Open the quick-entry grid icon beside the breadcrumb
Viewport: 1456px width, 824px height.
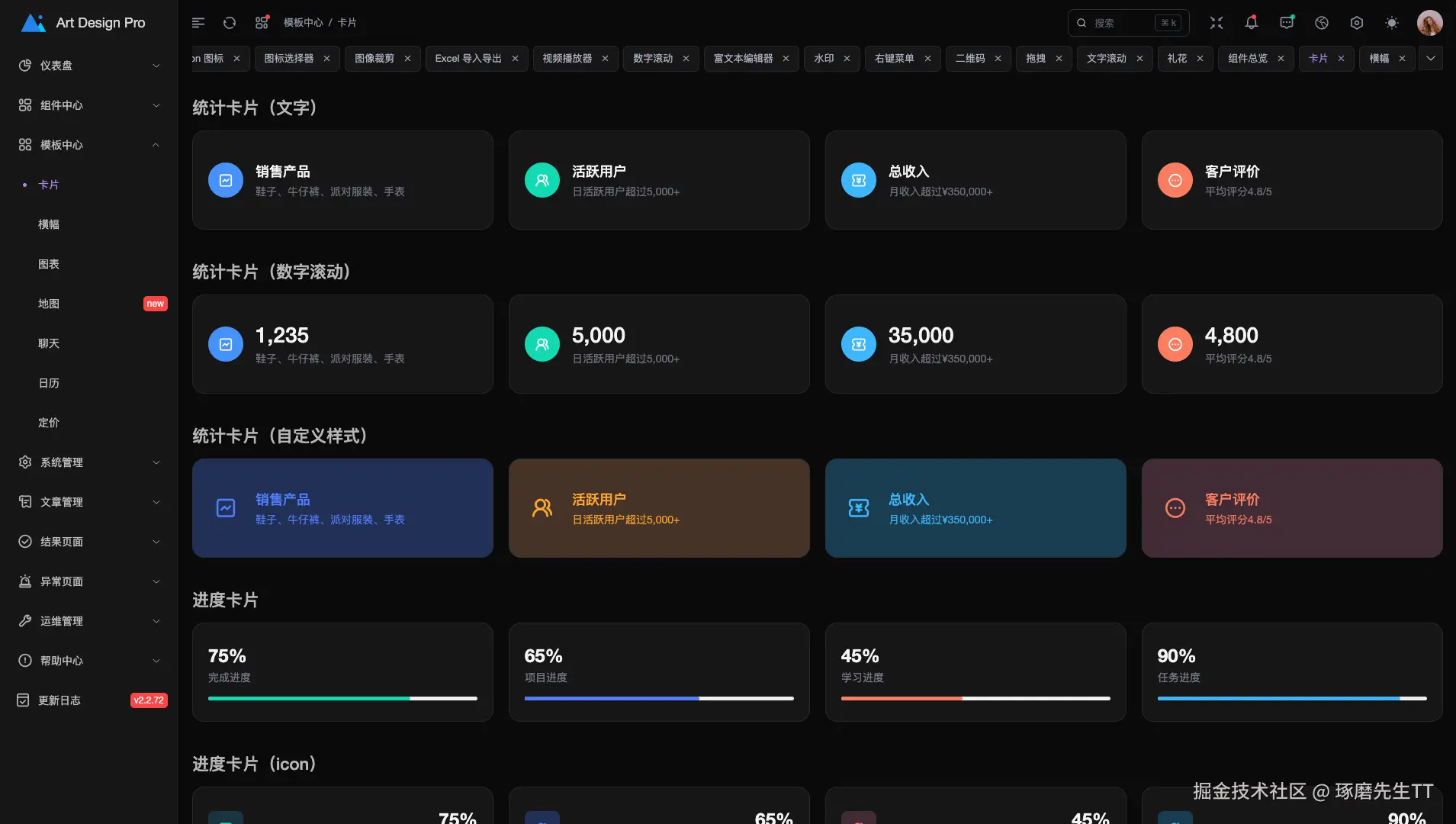pyautogui.click(x=262, y=23)
